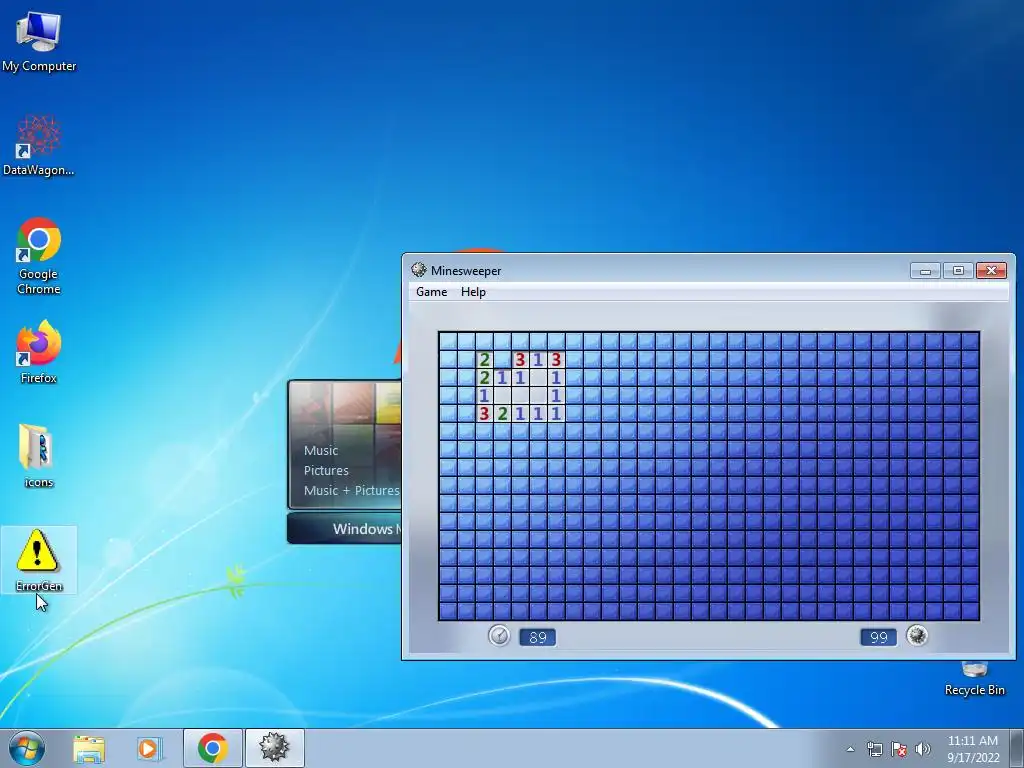Click the mine counter value 99
The width and height of the screenshot is (1024, 768).
[878, 637]
